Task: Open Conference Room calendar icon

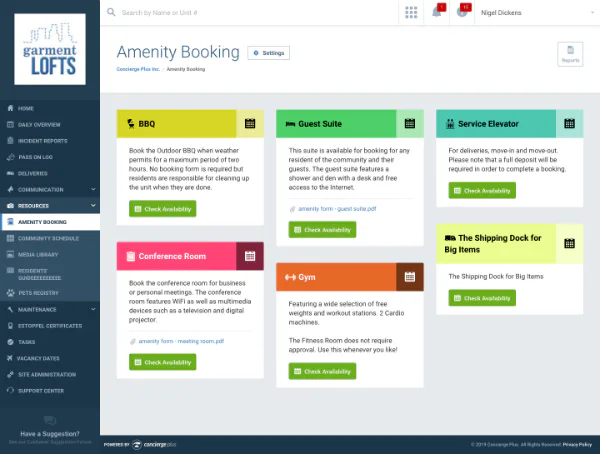Action: [x=250, y=256]
